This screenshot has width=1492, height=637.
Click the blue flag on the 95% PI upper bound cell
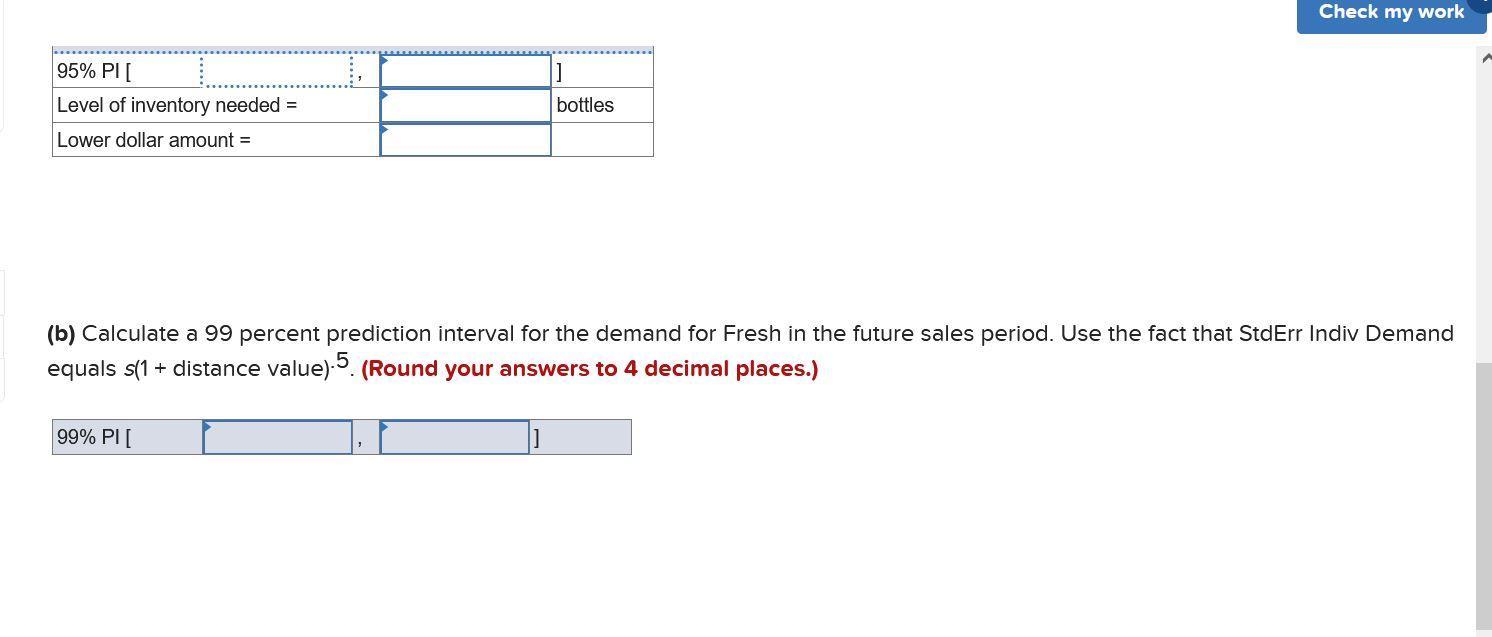pyautogui.click(x=384, y=60)
